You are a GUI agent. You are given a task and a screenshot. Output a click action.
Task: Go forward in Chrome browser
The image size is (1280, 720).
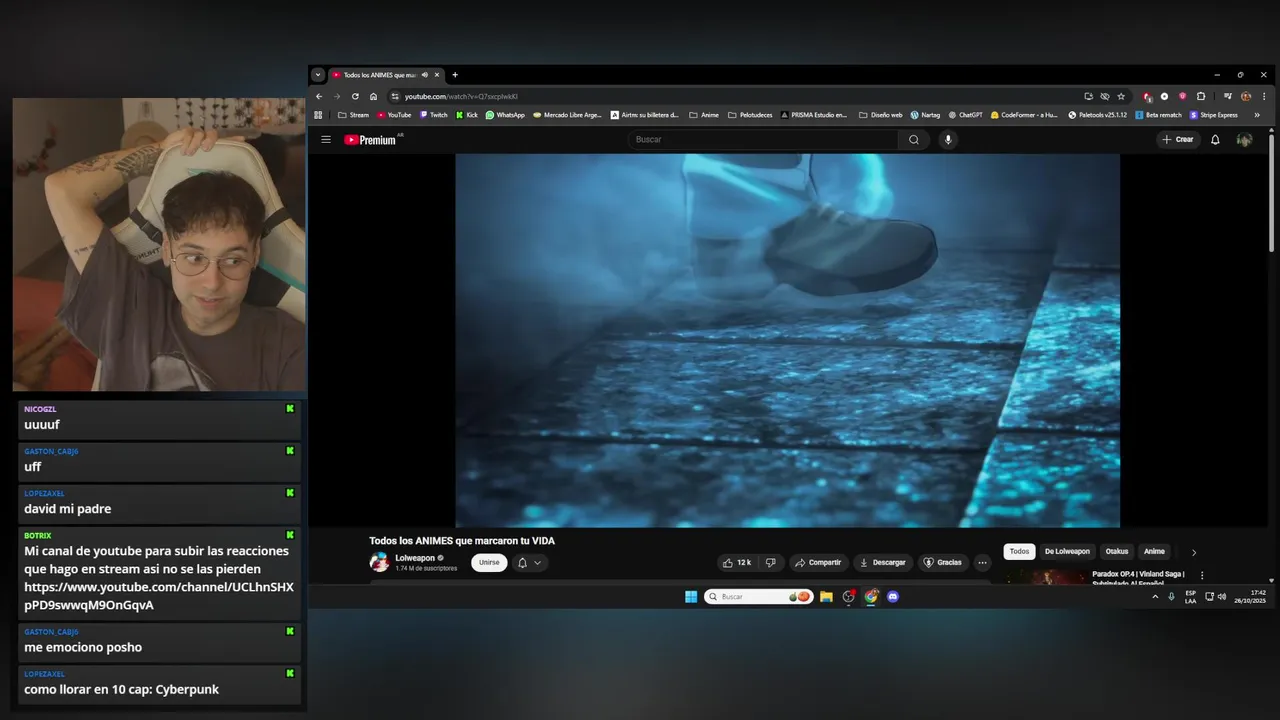[337, 97]
